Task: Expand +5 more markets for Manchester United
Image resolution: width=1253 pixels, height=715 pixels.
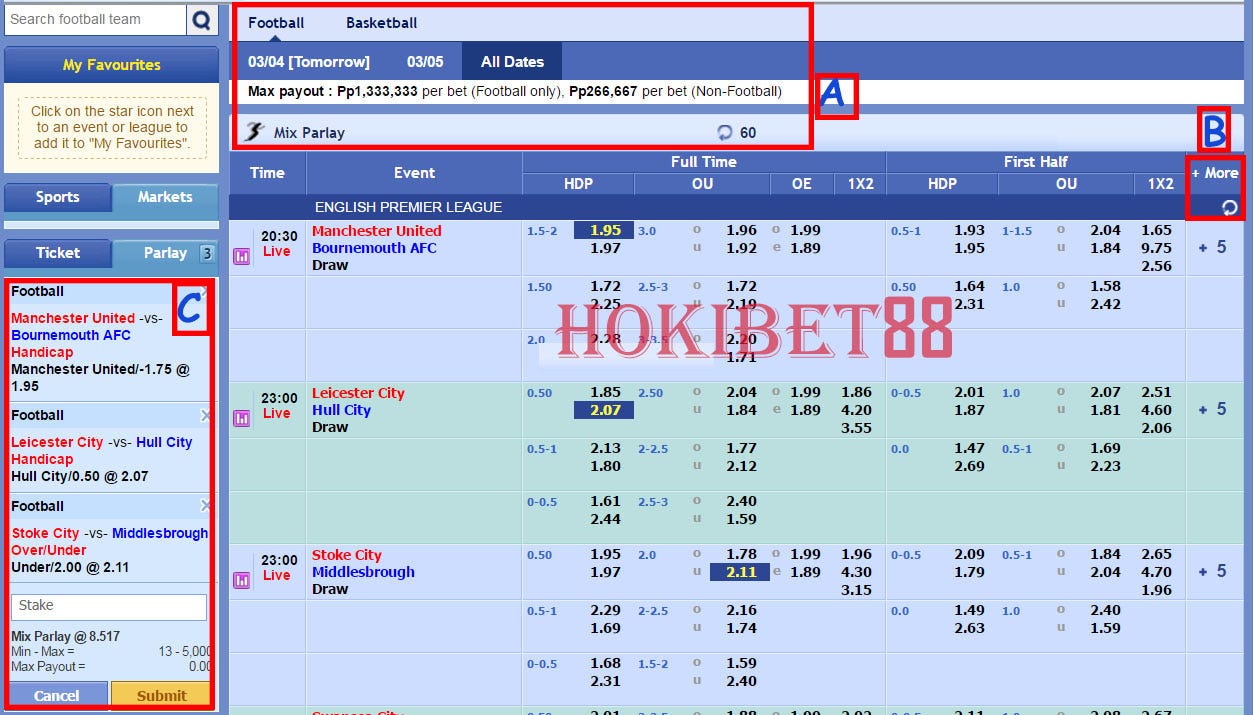Action: [1213, 247]
